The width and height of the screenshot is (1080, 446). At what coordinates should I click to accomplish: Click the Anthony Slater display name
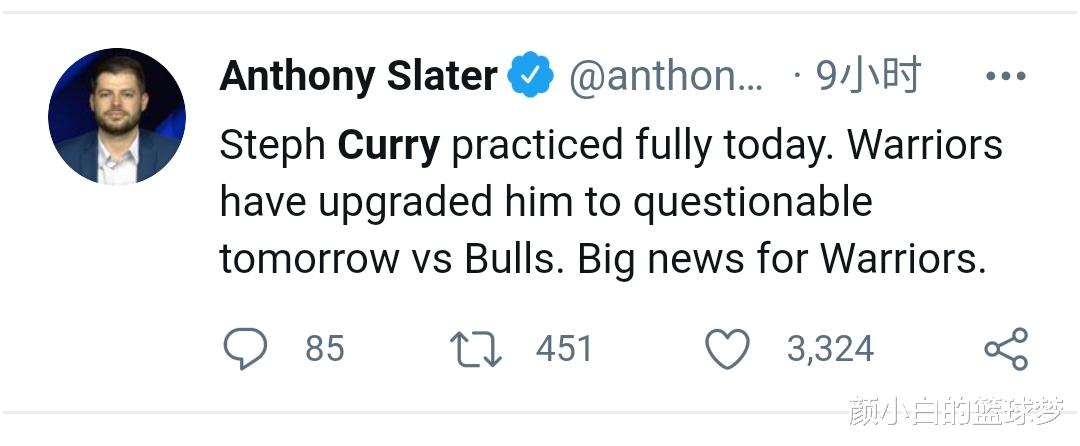pyautogui.click(x=358, y=76)
